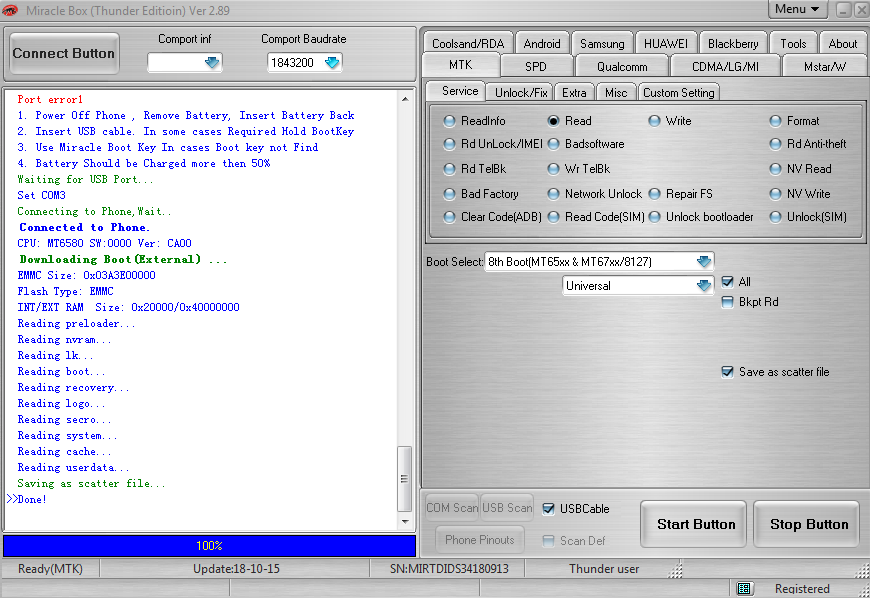Viewport: 870px width, 598px height.
Task: Toggle the All checkbox
Action: point(727,282)
